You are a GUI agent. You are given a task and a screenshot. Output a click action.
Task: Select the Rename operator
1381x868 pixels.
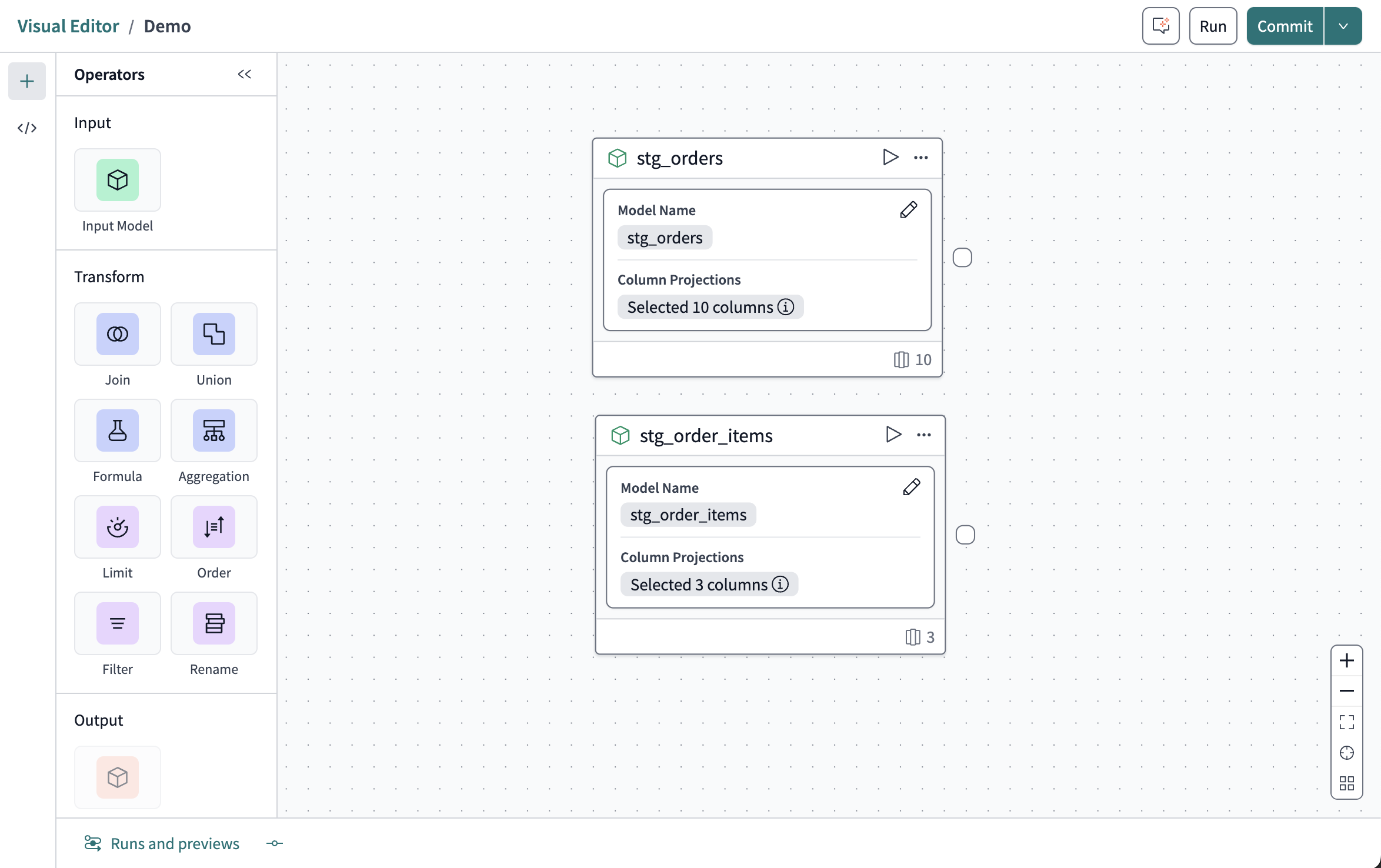(x=214, y=623)
